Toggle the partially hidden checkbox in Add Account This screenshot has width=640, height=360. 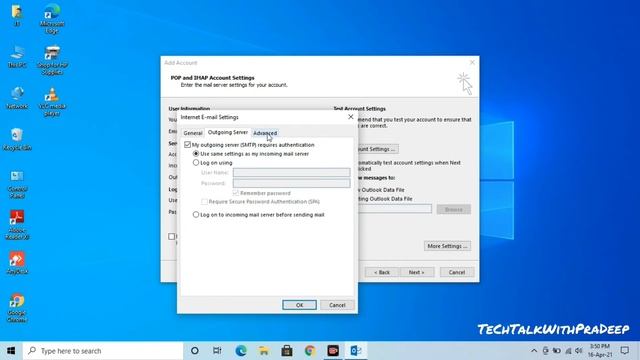tap(172, 236)
